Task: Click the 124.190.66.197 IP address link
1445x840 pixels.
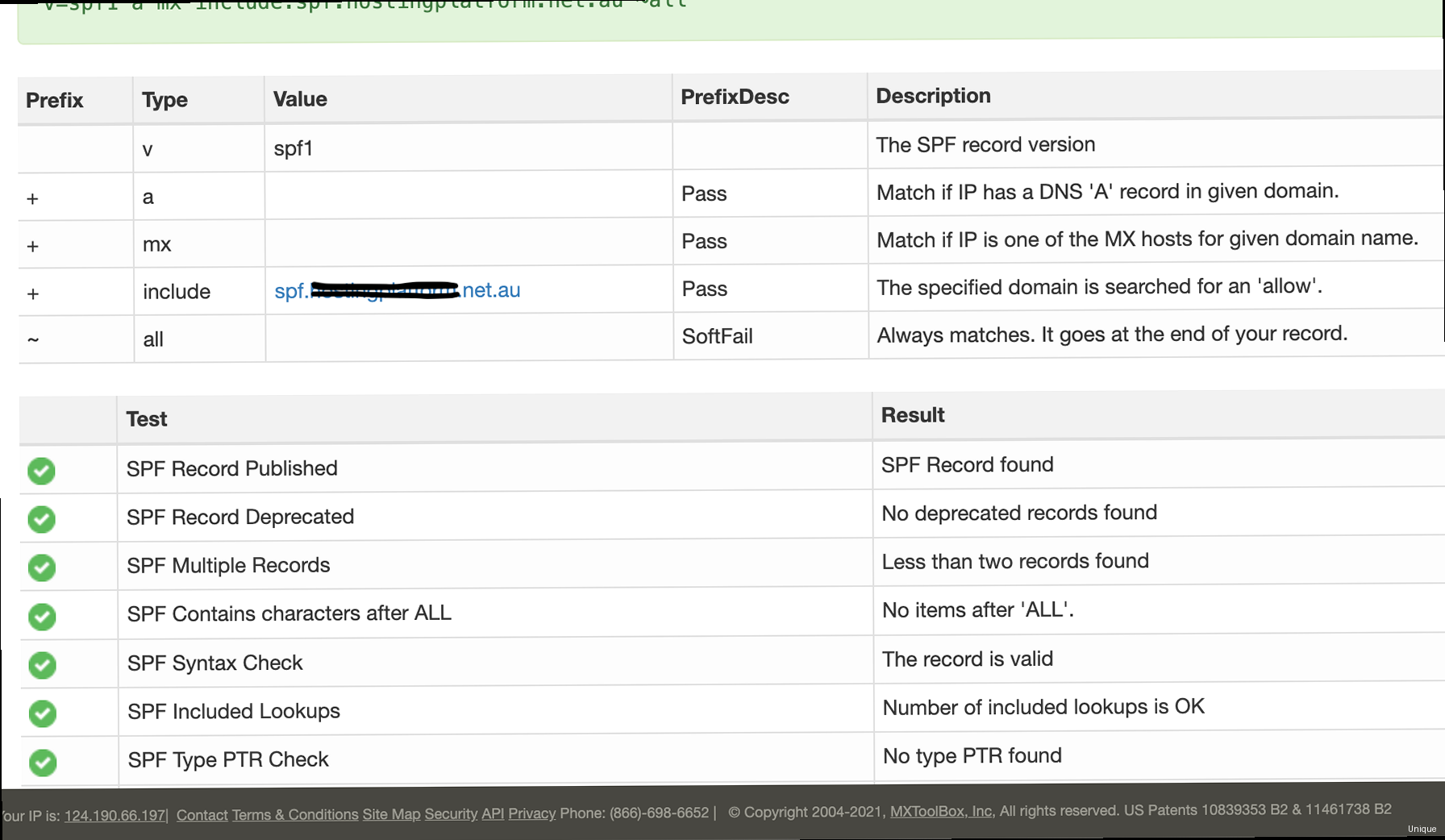Action: click(x=115, y=816)
